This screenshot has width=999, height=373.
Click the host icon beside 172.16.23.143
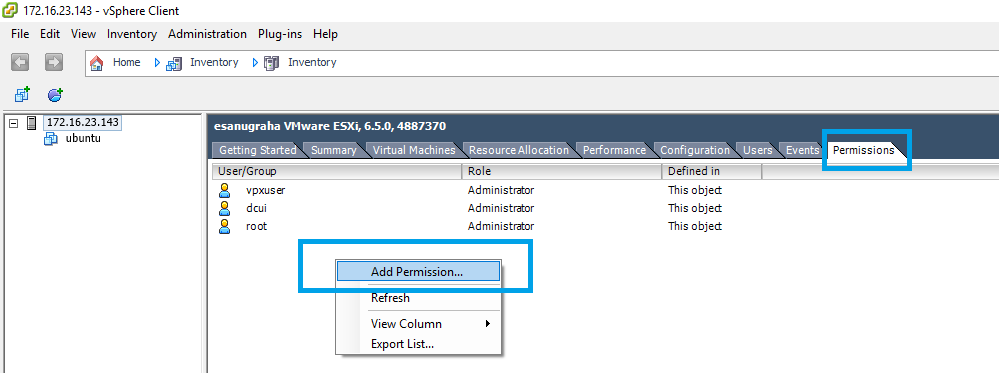[32, 123]
